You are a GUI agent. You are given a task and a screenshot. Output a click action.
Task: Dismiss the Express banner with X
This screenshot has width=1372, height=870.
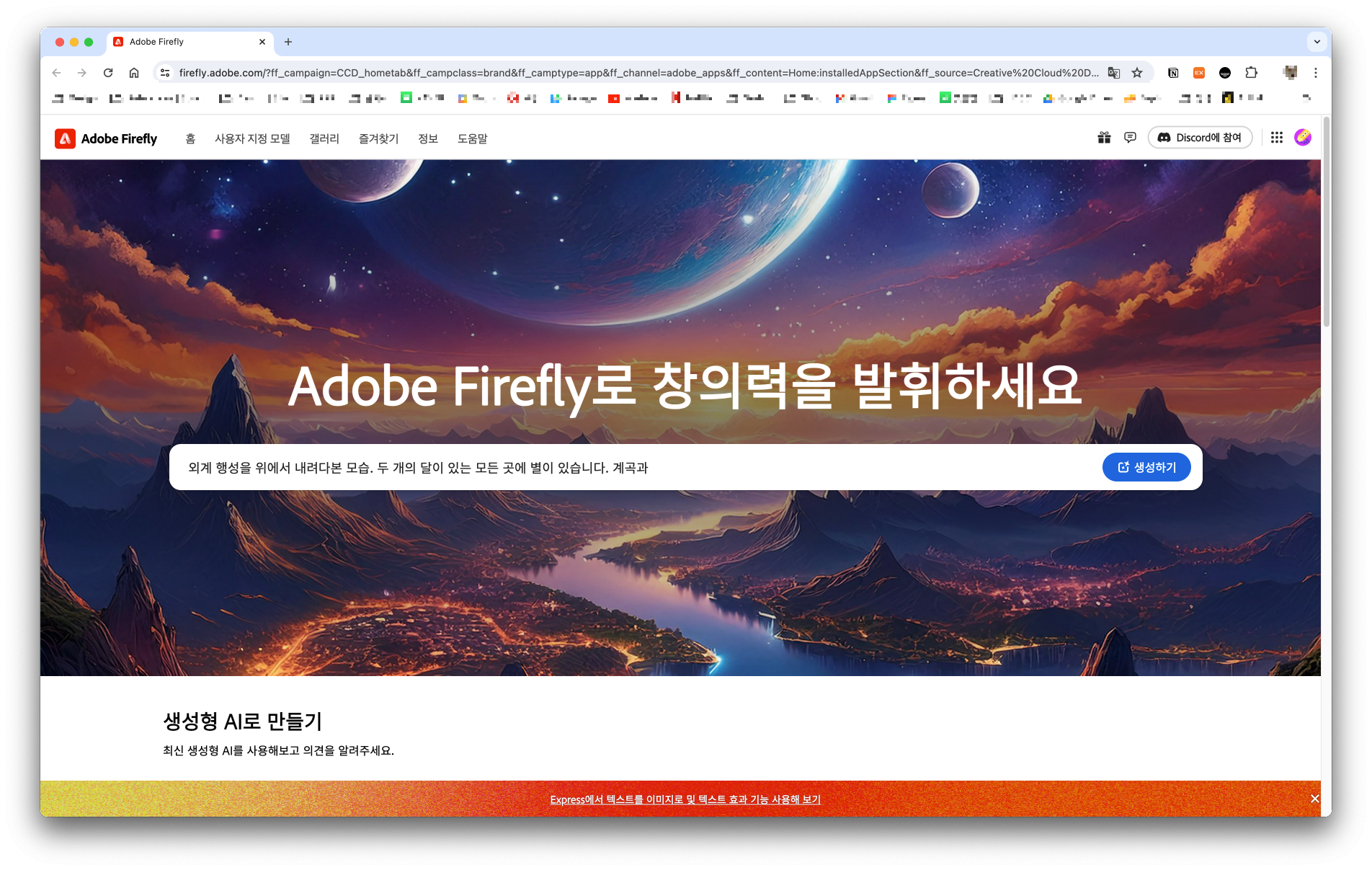(x=1314, y=799)
